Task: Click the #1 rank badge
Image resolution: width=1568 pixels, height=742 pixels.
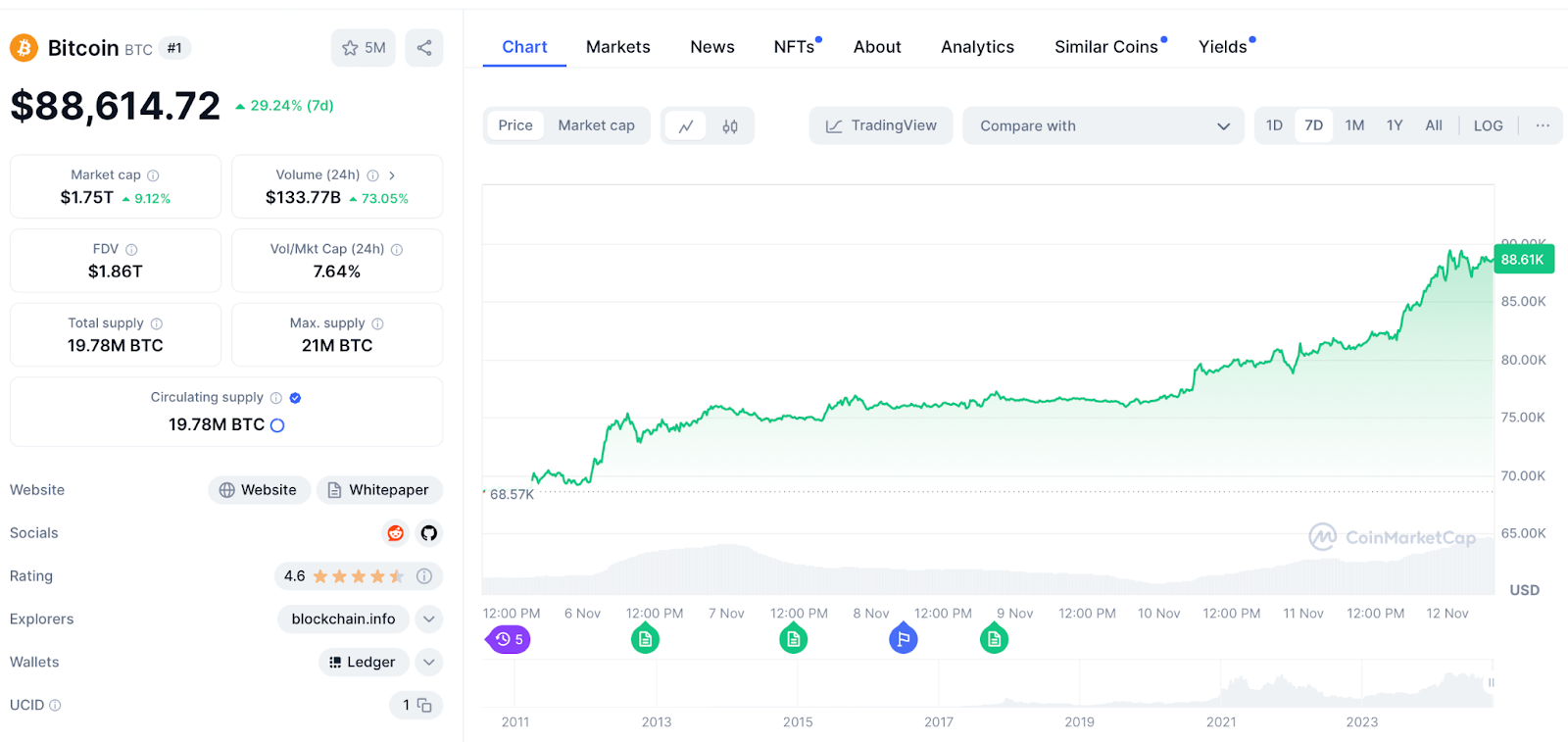Action: click(174, 48)
